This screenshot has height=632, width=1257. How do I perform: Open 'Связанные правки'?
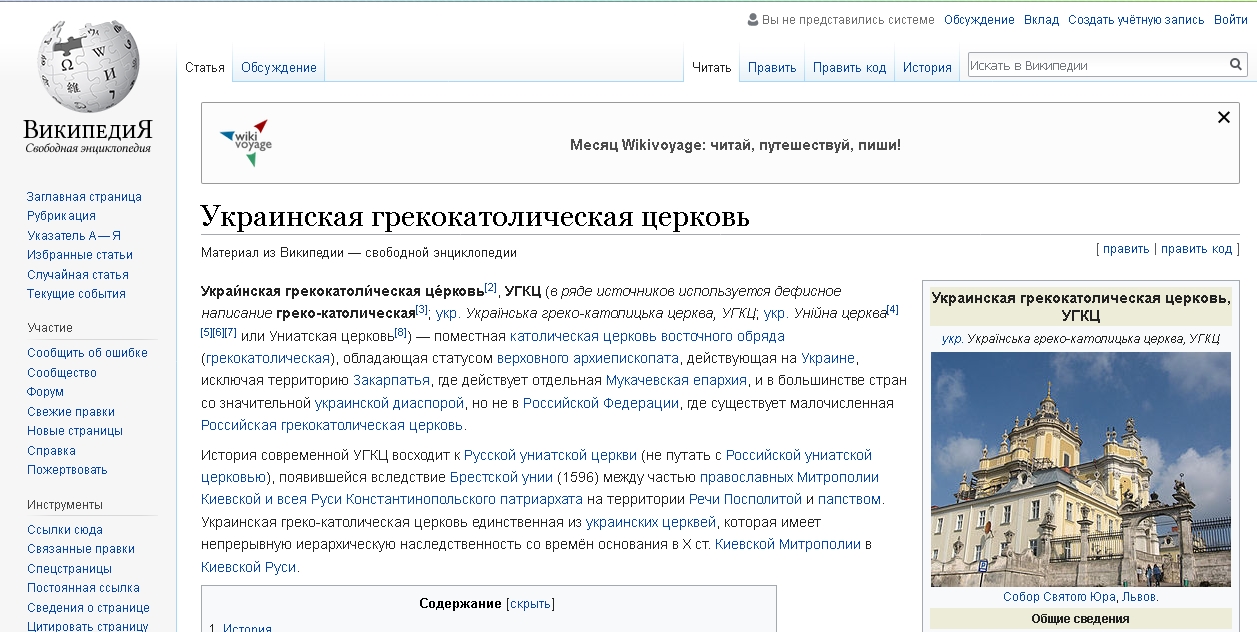tap(81, 549)
